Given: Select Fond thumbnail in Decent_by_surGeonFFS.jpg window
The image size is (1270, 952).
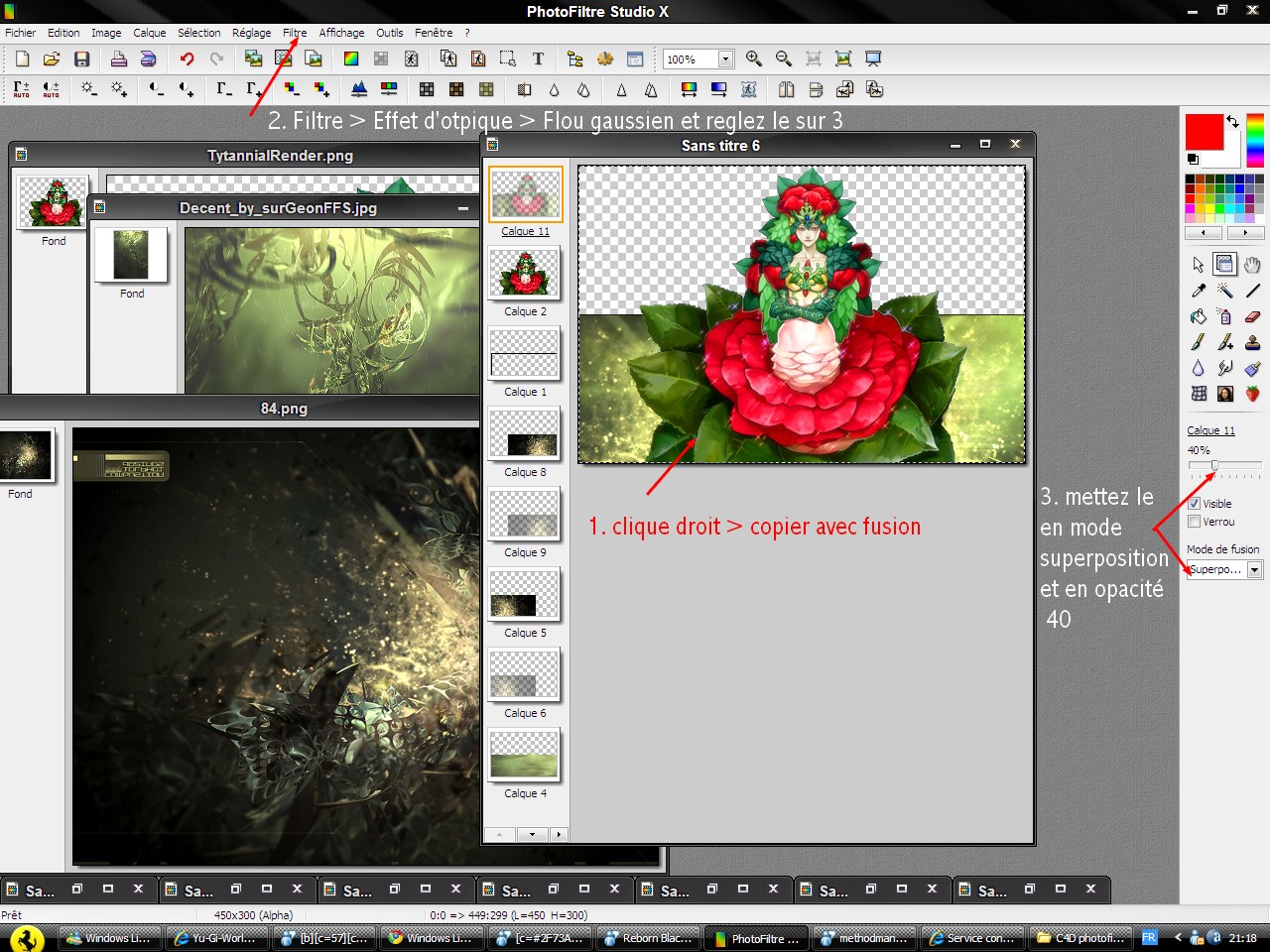Looking at the screenshot, I should click(131, 255).
